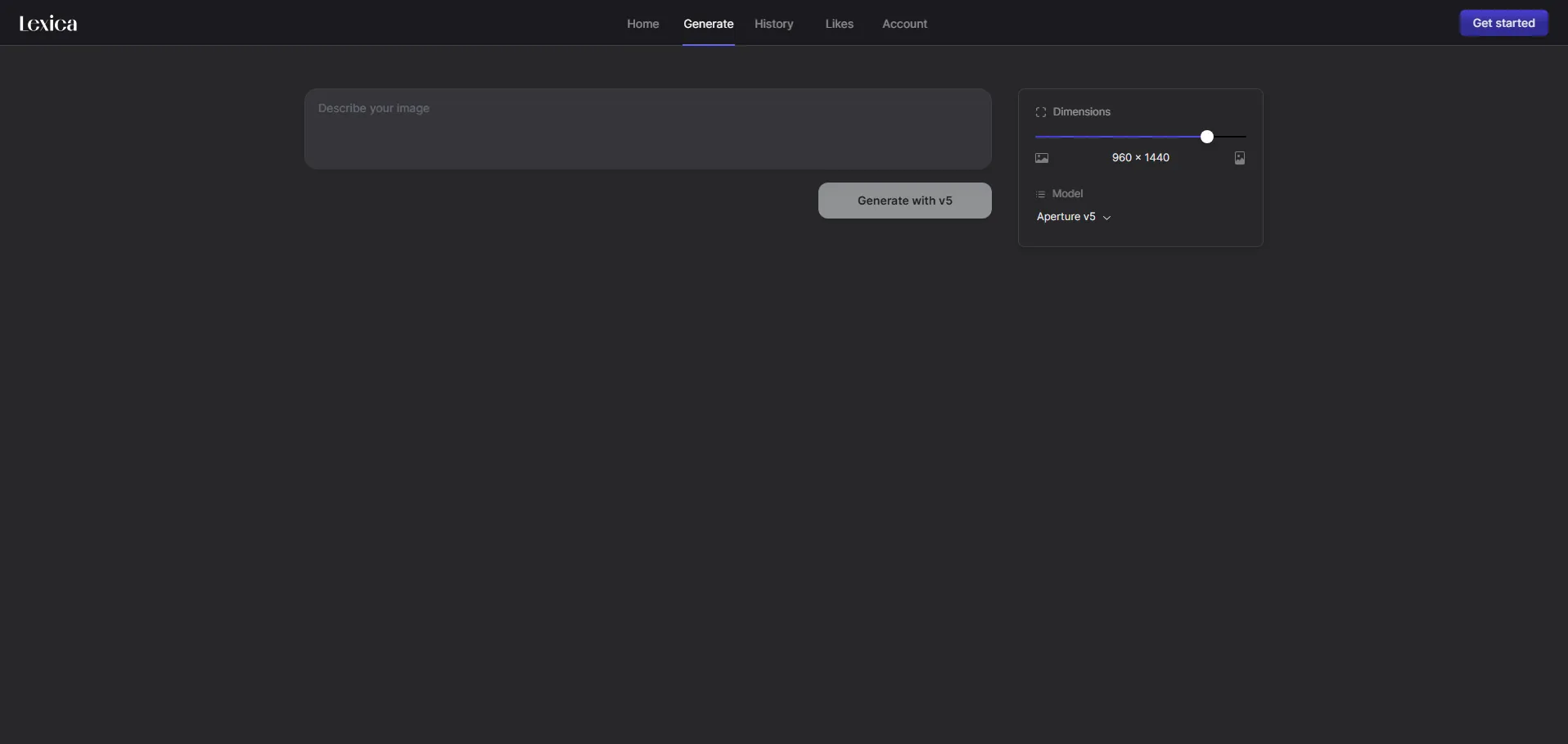Click the Lexica logo
The height and width of the screenshot is (744, 1568).
(x=48, y=24)
